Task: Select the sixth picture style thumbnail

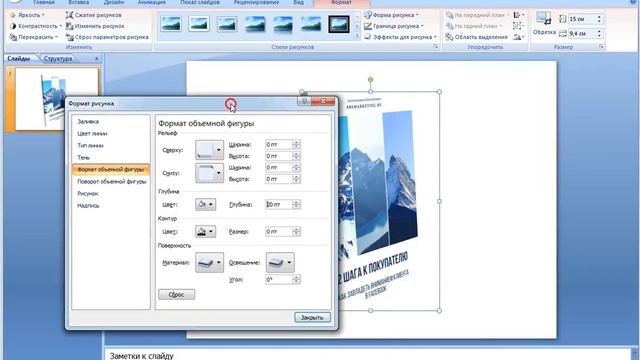Action: [x=311, y=24]
